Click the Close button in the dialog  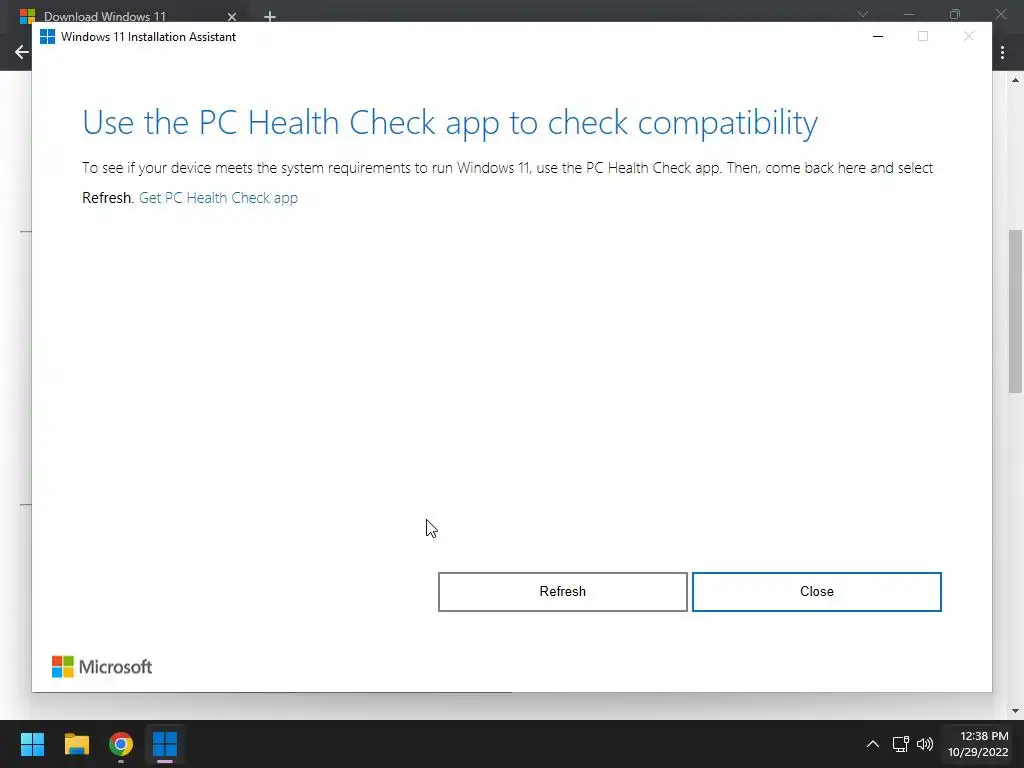coord(816,592)
